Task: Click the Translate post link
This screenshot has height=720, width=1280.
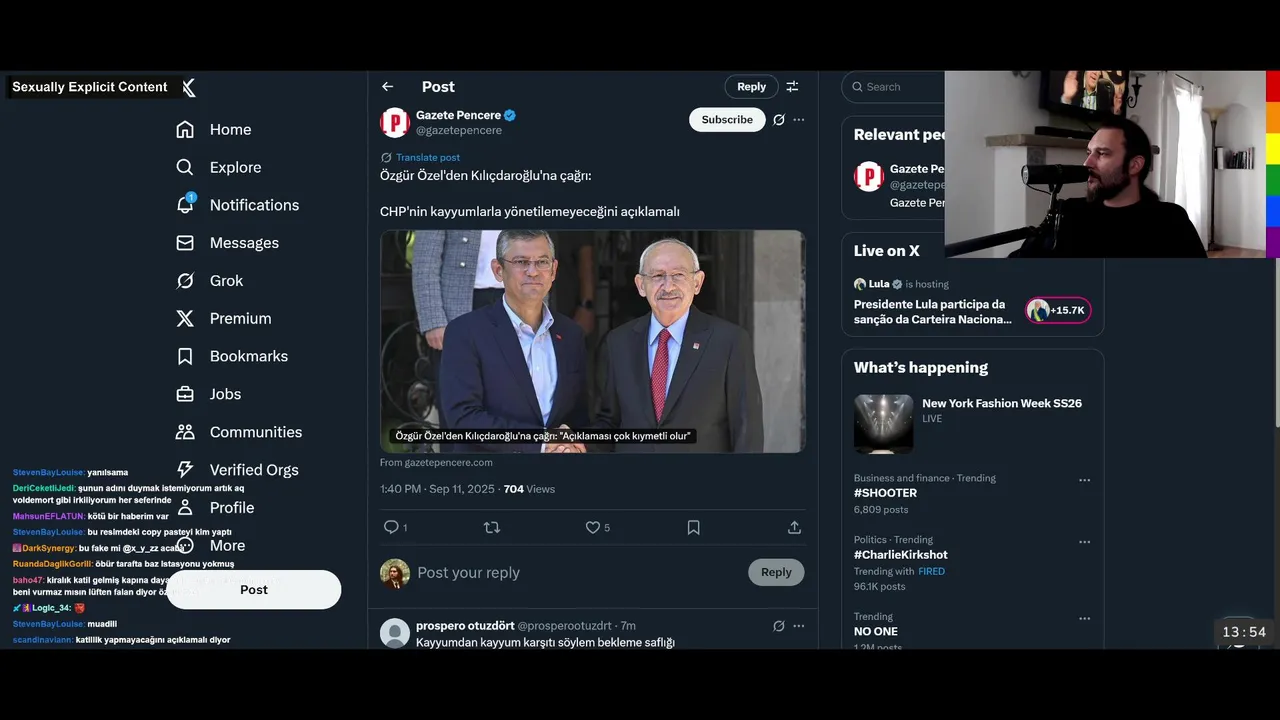Action: point(428,157)
